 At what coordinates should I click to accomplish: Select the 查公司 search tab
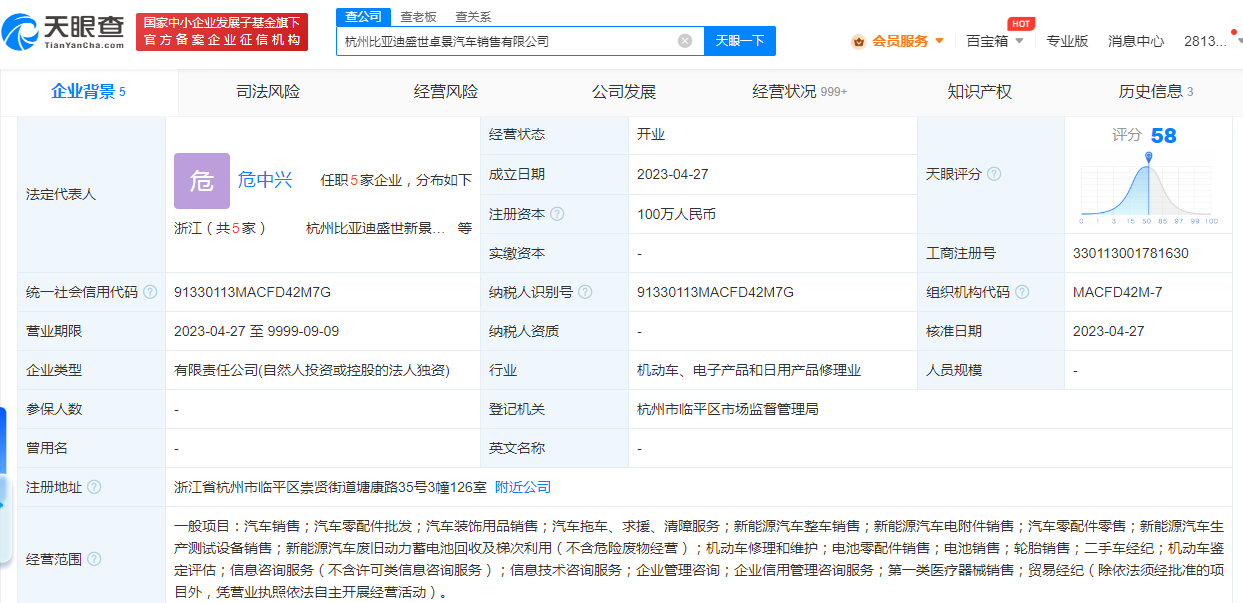[363, 16]
